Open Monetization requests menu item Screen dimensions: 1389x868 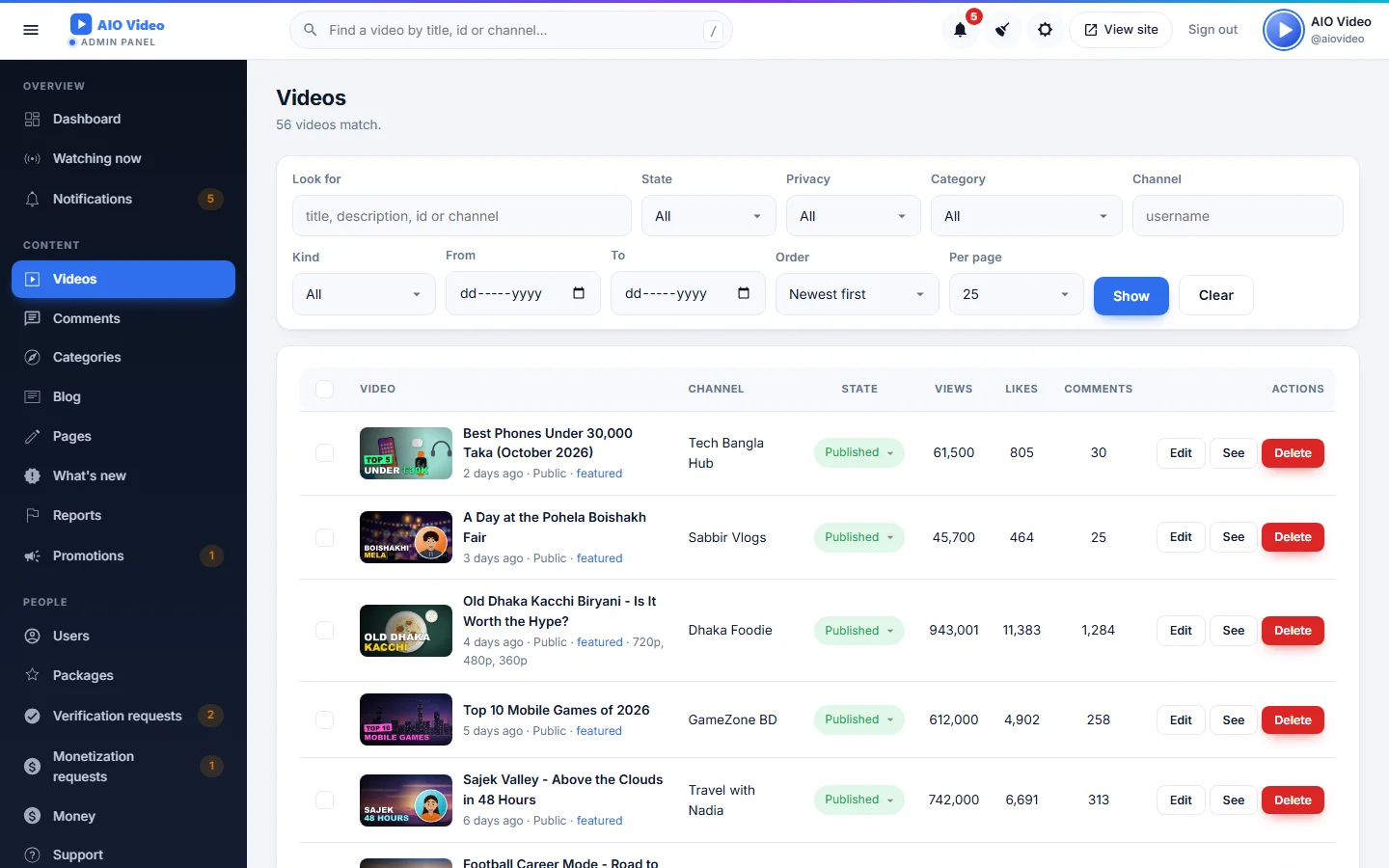(123, 767)
